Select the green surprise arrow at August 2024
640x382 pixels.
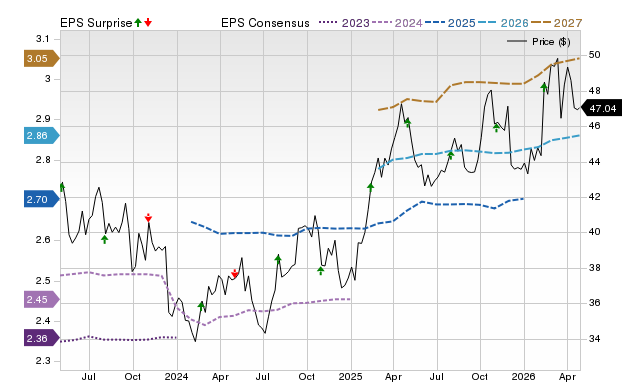pyautogui.click(x=278, y=260)
